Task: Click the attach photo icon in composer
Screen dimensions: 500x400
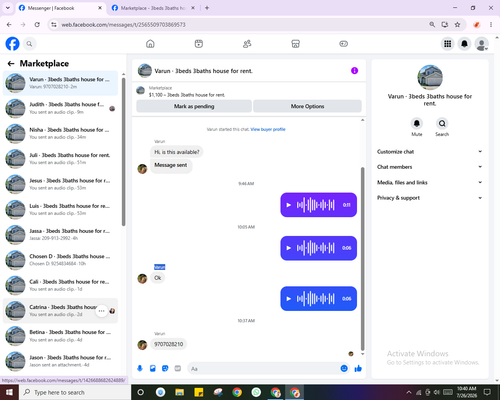Action: [x=153, y=368]
